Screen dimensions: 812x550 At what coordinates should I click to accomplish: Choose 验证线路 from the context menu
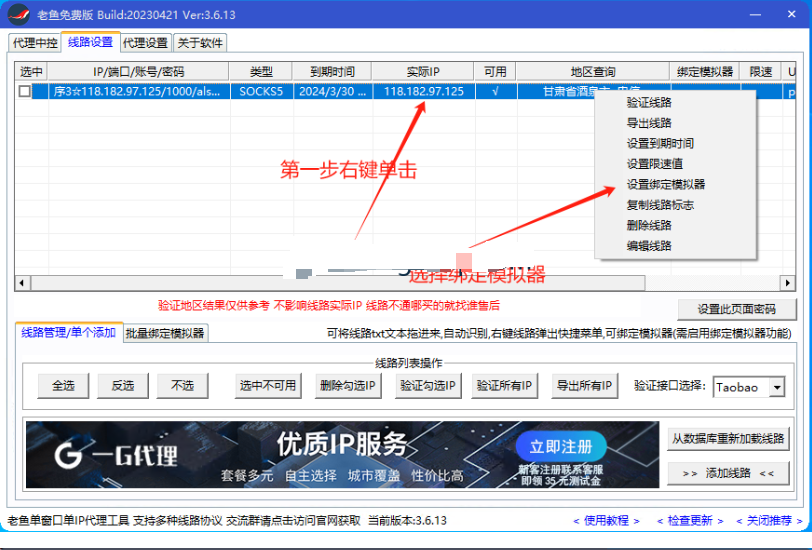pos(649,103)
